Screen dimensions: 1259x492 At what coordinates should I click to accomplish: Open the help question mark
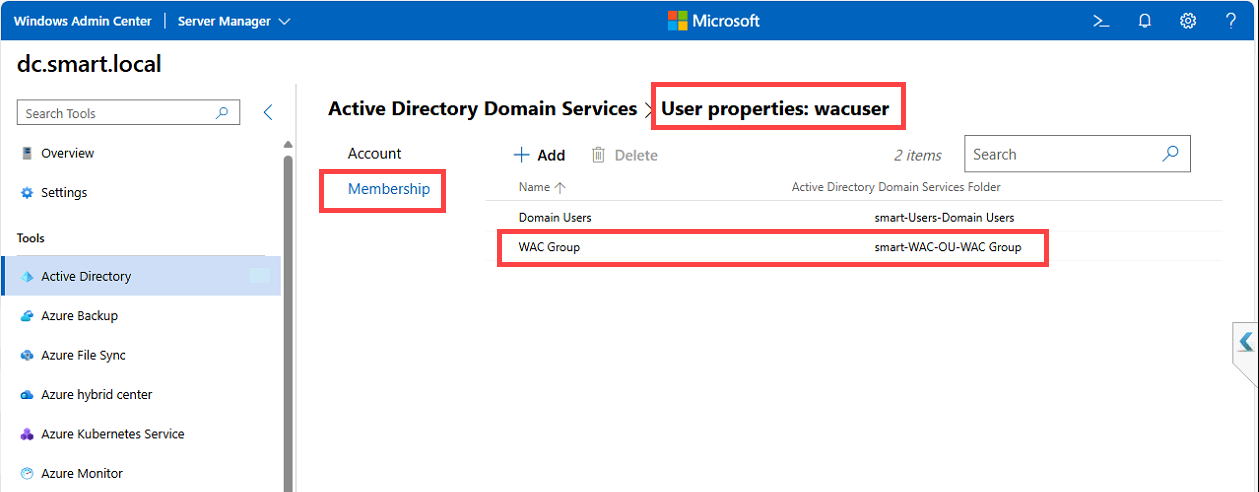[x=1231, y=21]
